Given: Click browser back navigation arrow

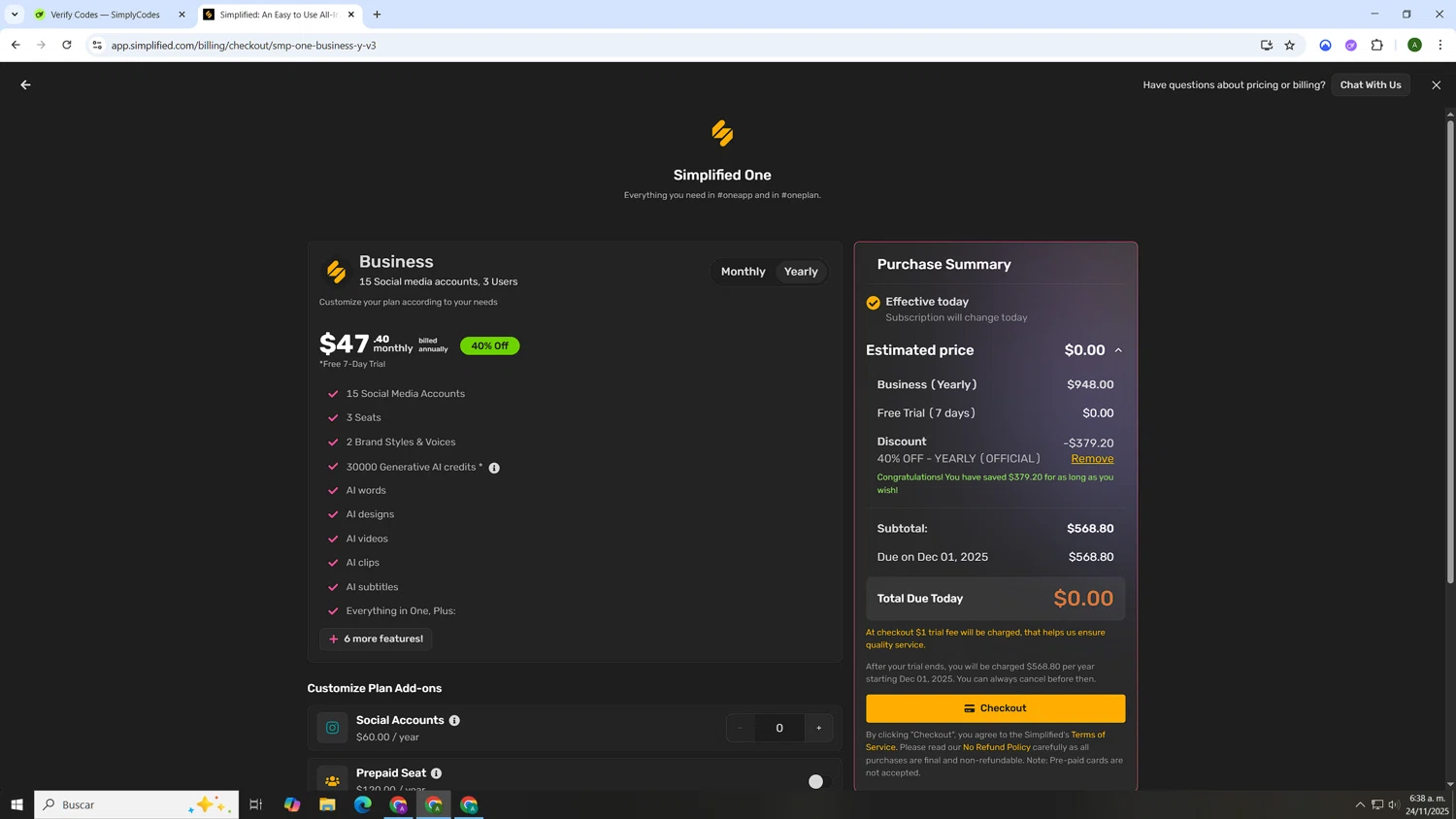Looking at the screenshot, I should pyautogui.click(x=16, y=45).
